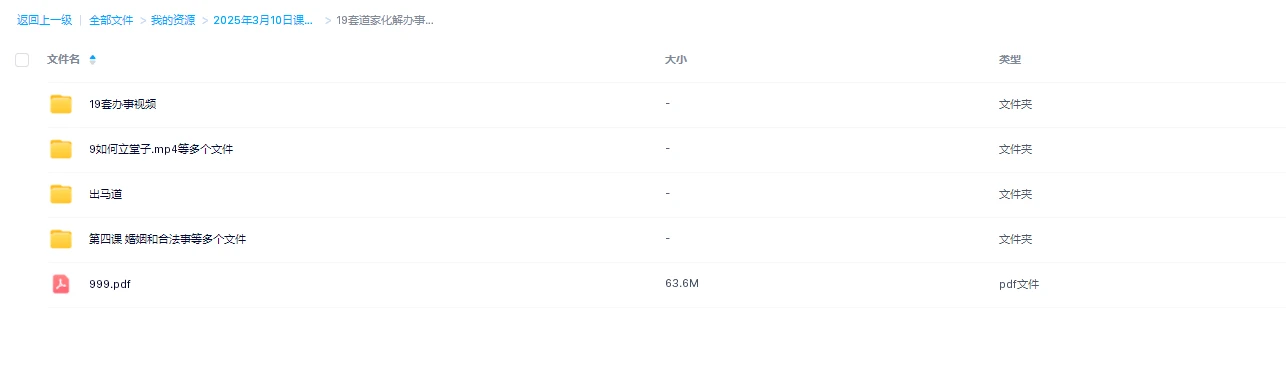Click the 文件名 column header

pos(63,60)
